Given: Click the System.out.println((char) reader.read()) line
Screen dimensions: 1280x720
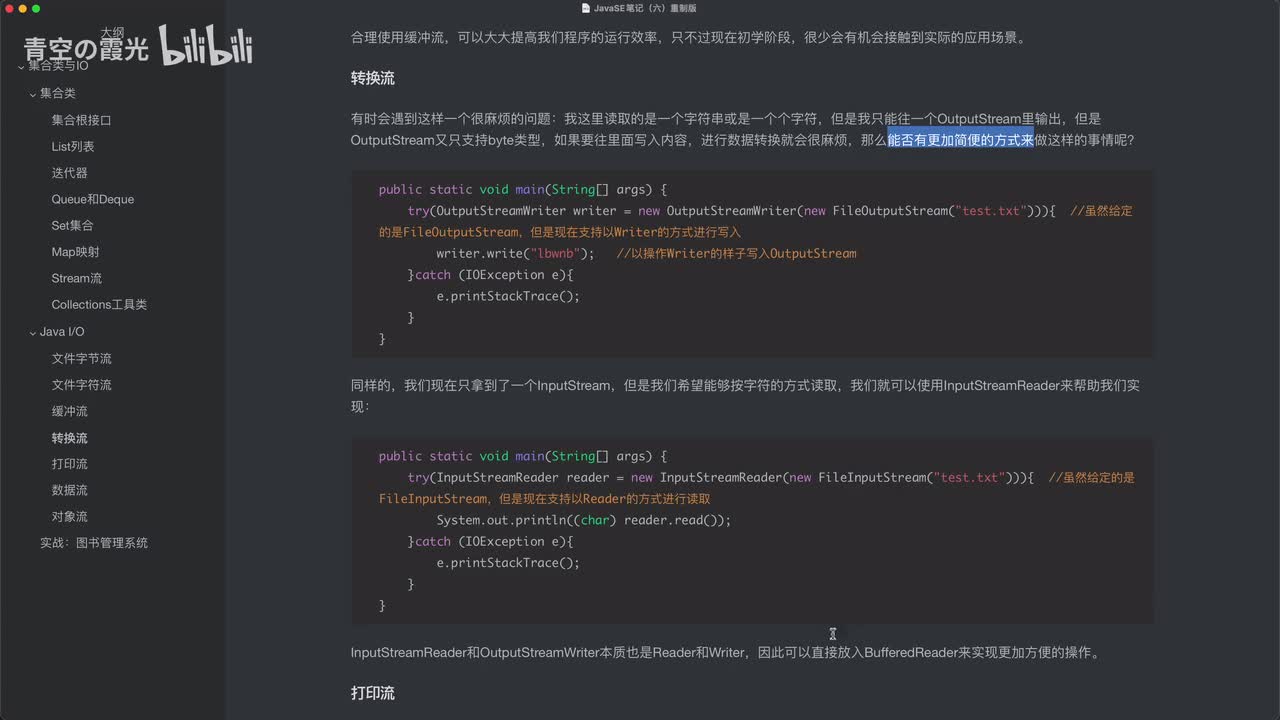Looking at the screenshot, I should 584,520.
